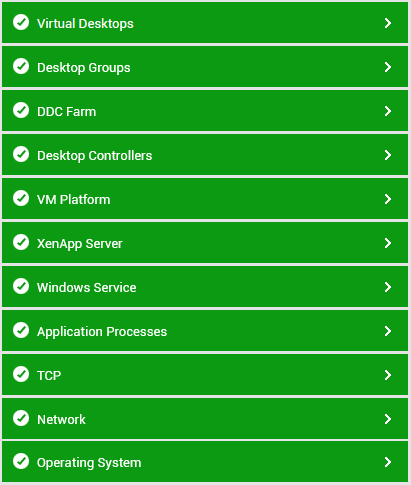The width and height of the screenshot is (411, 485).
Task: Expand the Application Processes chevron arrow
Action: tap(388, 331)
